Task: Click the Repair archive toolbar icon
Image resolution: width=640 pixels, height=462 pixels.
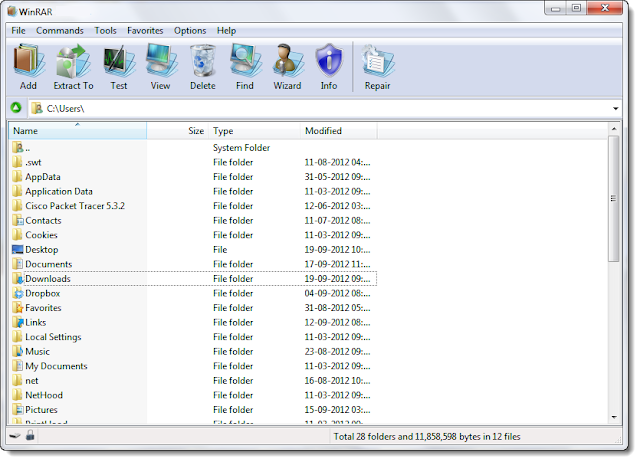Action: [378, 61]
